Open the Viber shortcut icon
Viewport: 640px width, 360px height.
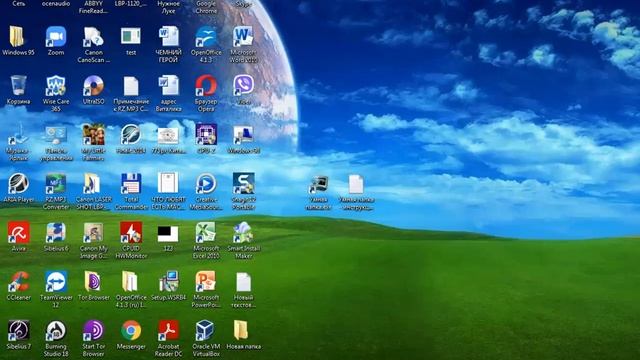tap(244, 86)
